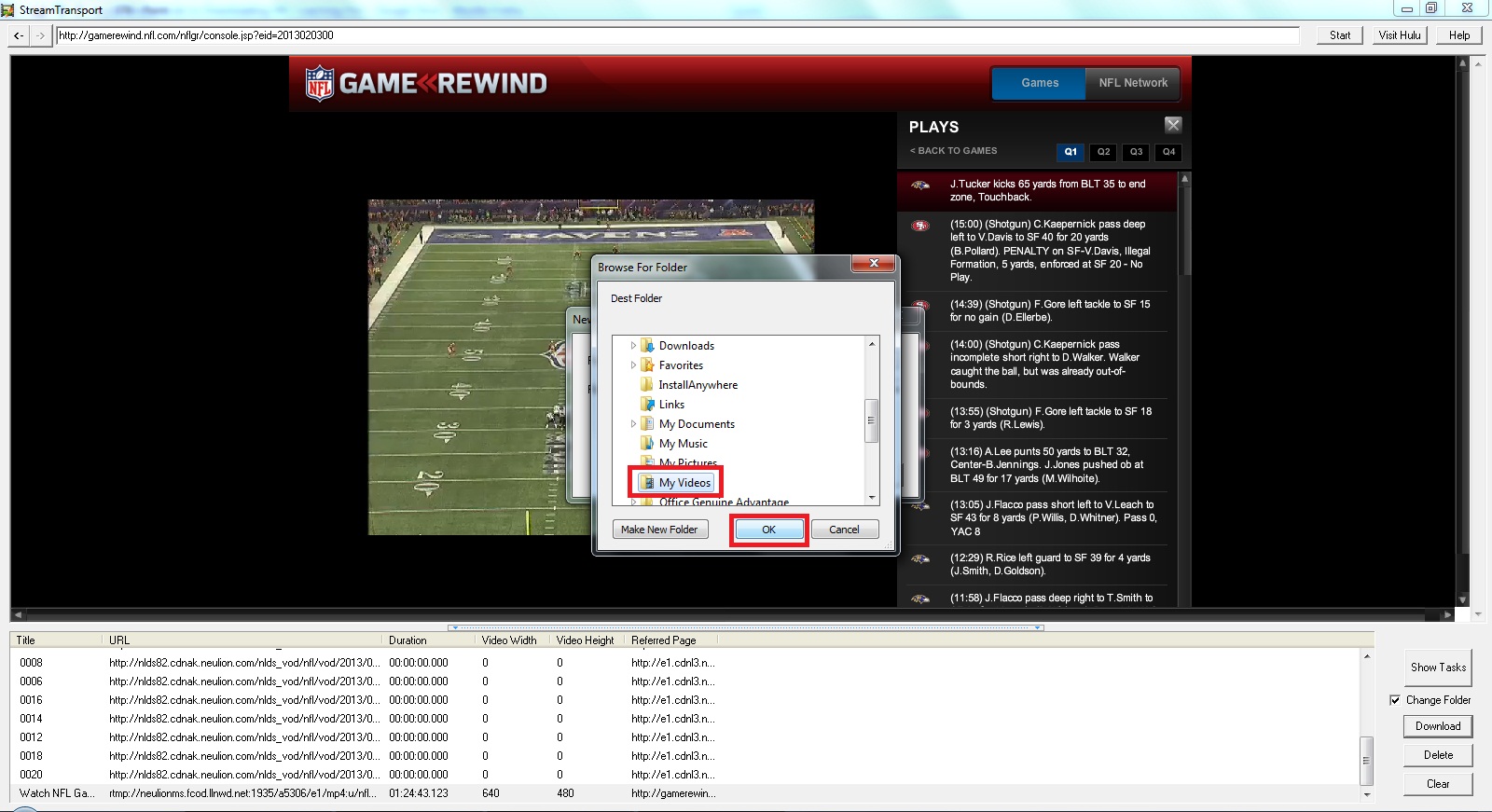Image resolution: width=1492 pixels, height=812 pixels.
Task: Click the Video Width column header
Action: click(514, 640)
